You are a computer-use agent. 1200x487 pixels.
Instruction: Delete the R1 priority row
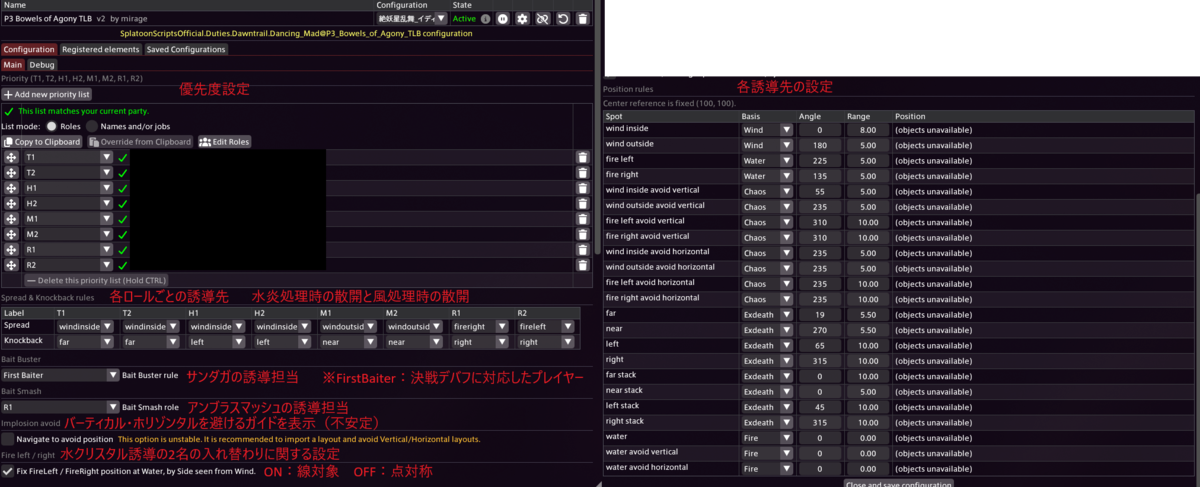583,250
